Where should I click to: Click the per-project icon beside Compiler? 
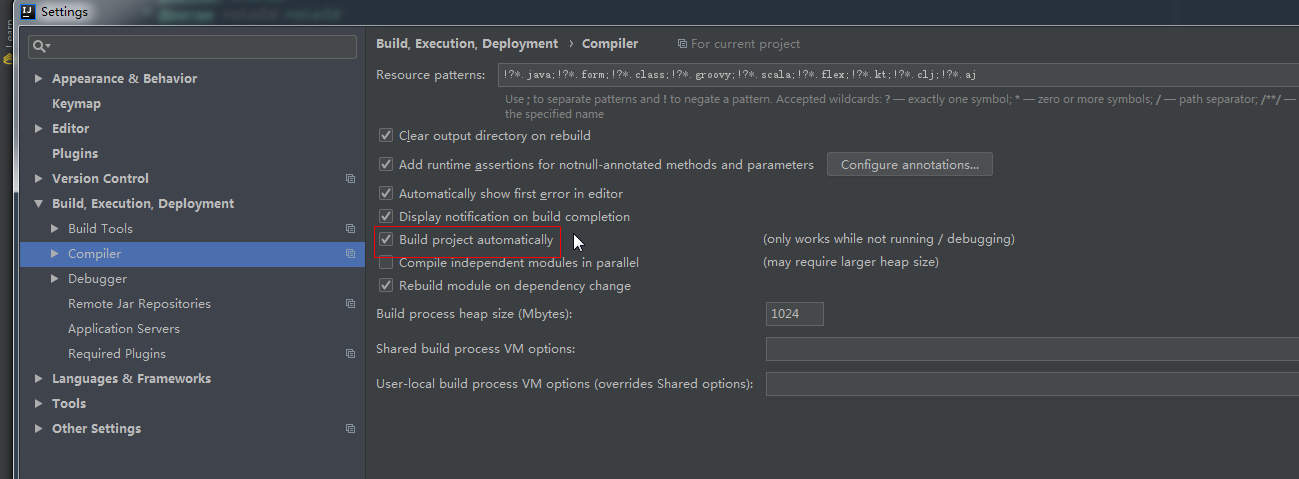(350, 254)
